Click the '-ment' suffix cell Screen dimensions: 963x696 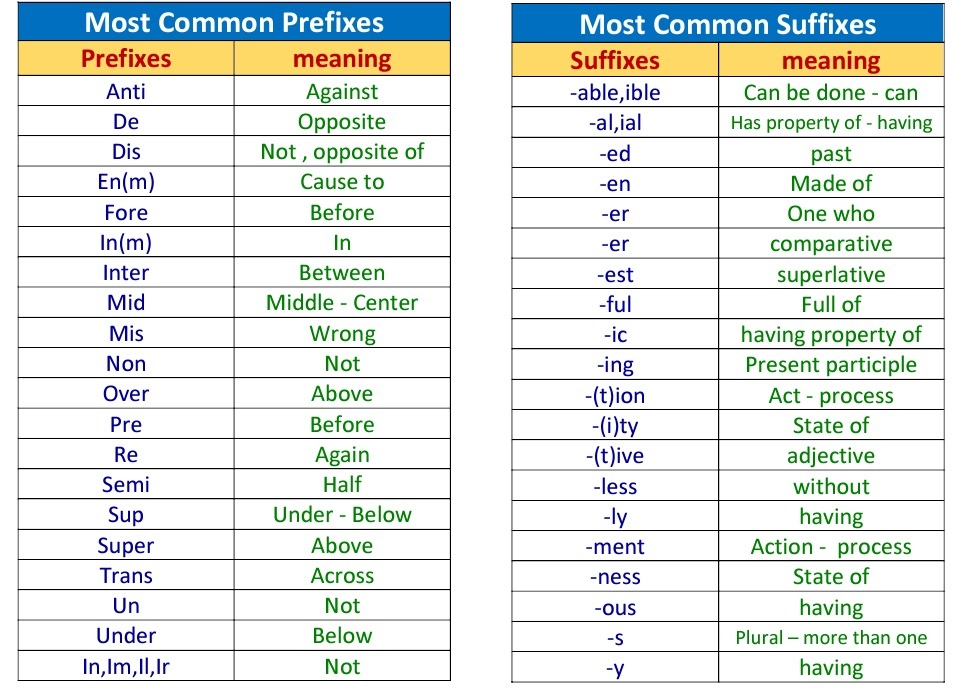tap(615, 546)
